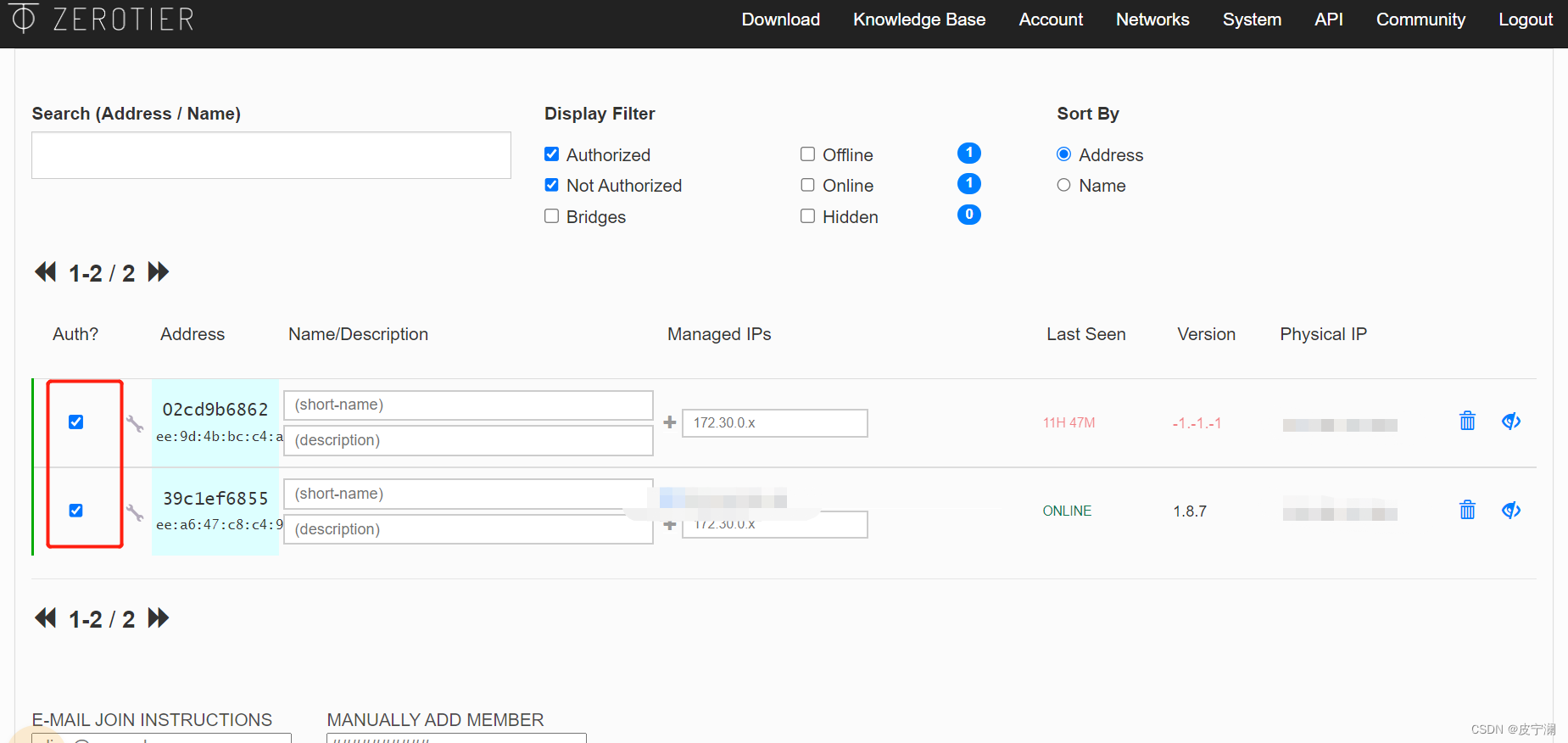Image resolution: width=1568 pixels, height=743 pixels.
Task: Click MAC address ee:a6:47:c8:c4
Action: [x=220, y=525]
